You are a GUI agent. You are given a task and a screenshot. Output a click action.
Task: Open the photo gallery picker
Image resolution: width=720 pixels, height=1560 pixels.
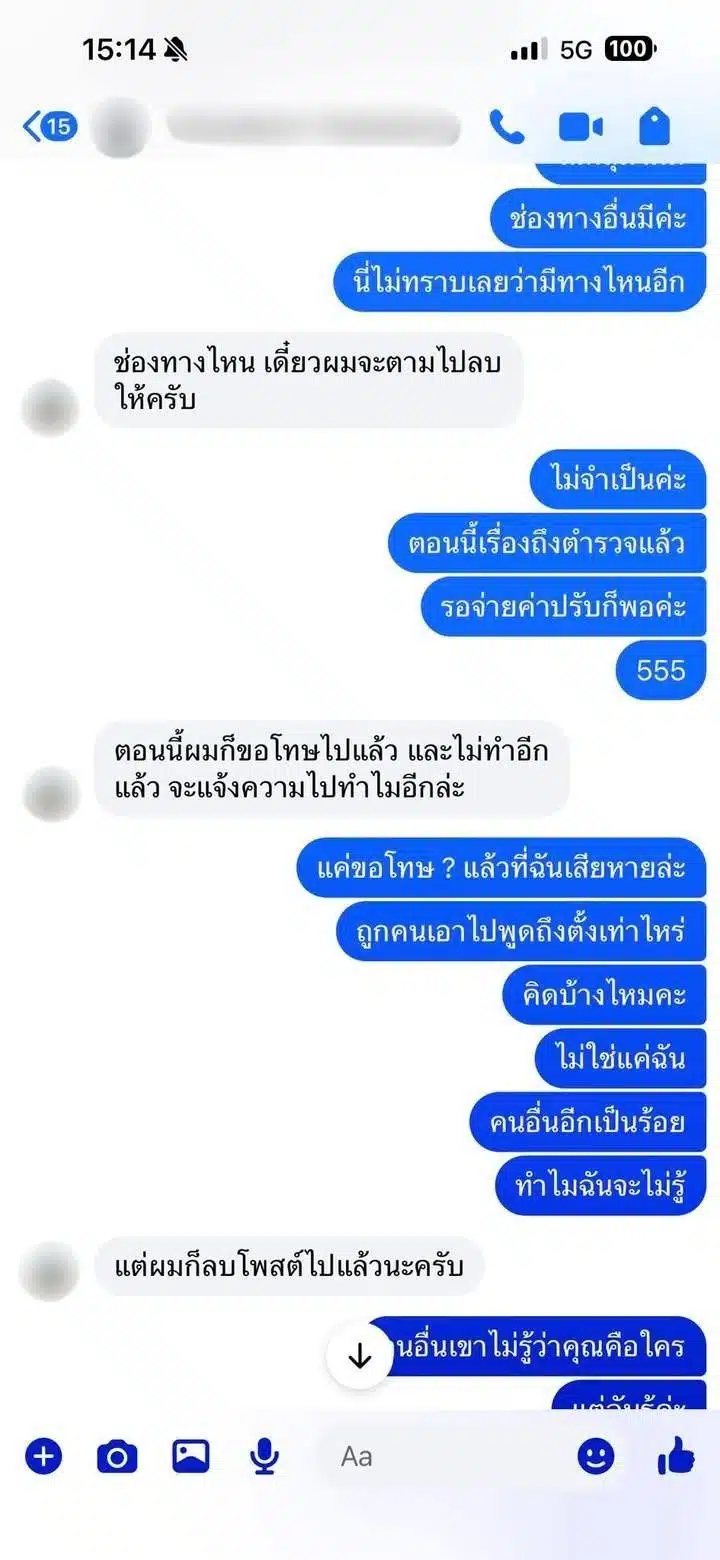click(x=190, y=1456)
